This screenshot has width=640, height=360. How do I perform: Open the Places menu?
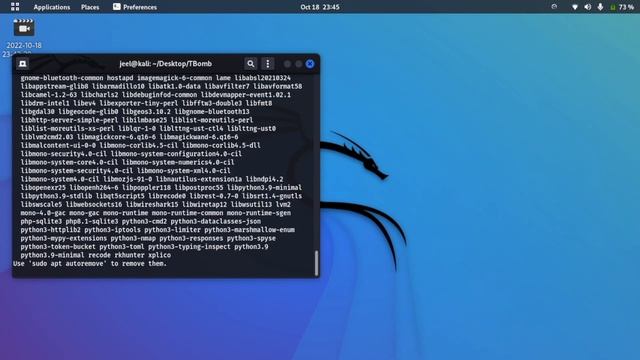90,7
